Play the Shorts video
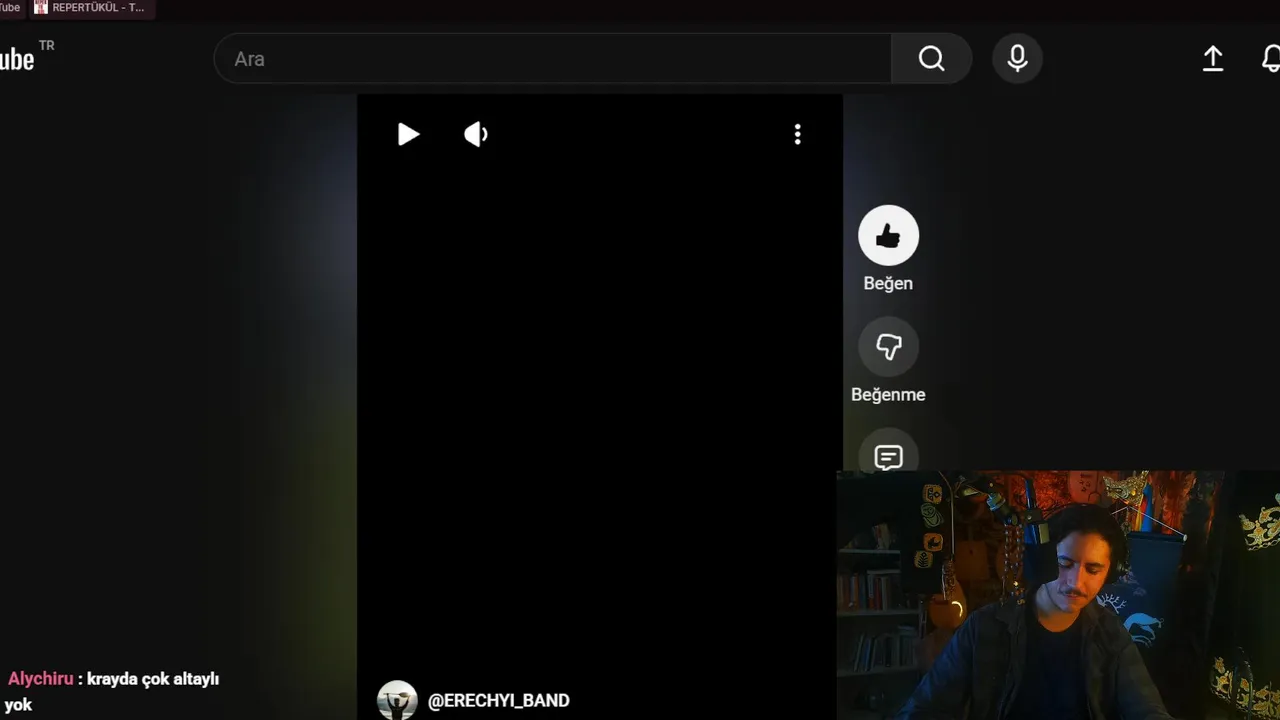1280x720 pixels. tap(408, 134)
